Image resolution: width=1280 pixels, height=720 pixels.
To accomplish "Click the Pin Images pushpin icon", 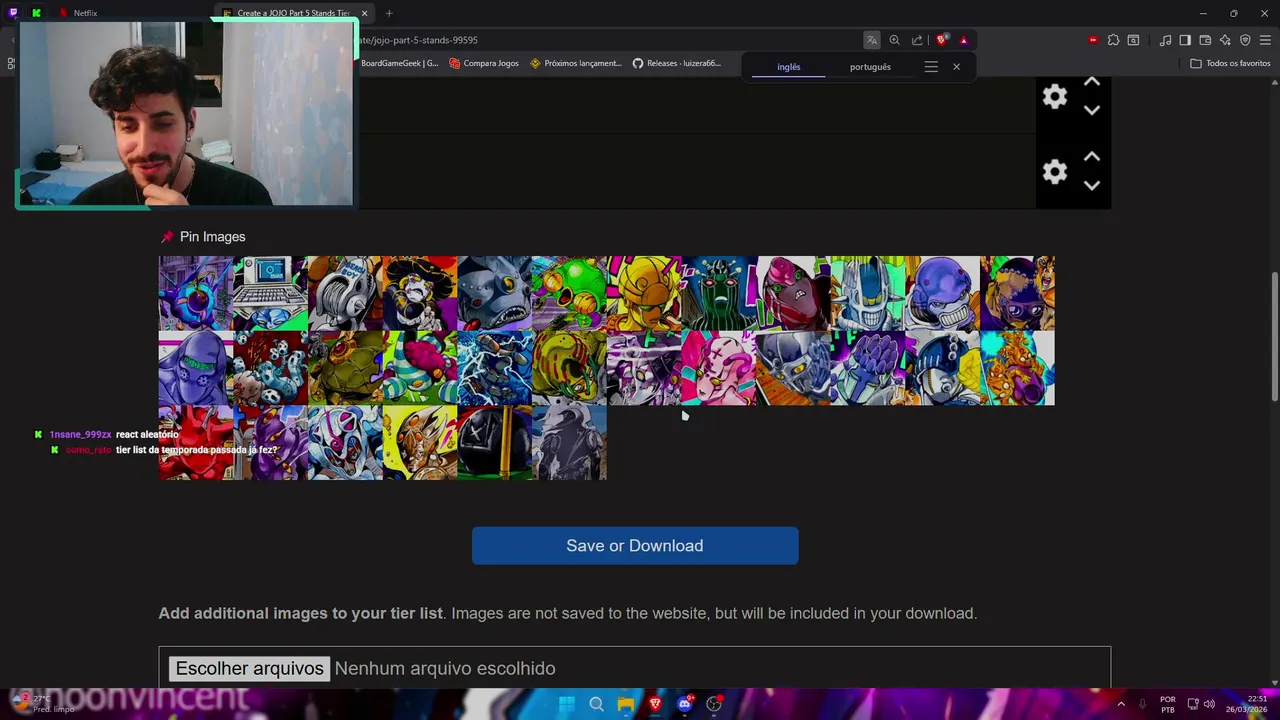I will coord(167,237).
